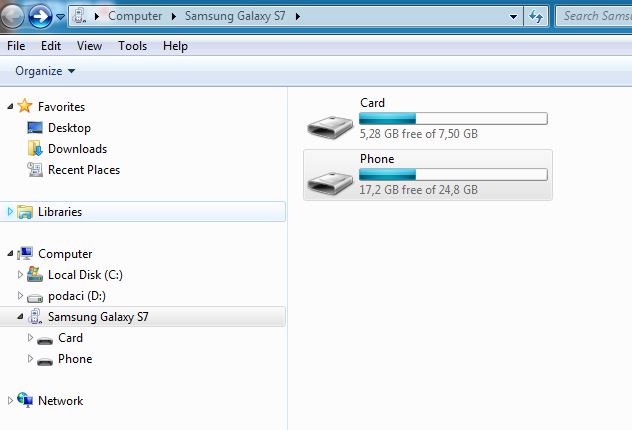
Task: Select Favorites in navigation pane
Action: point(61,107)
